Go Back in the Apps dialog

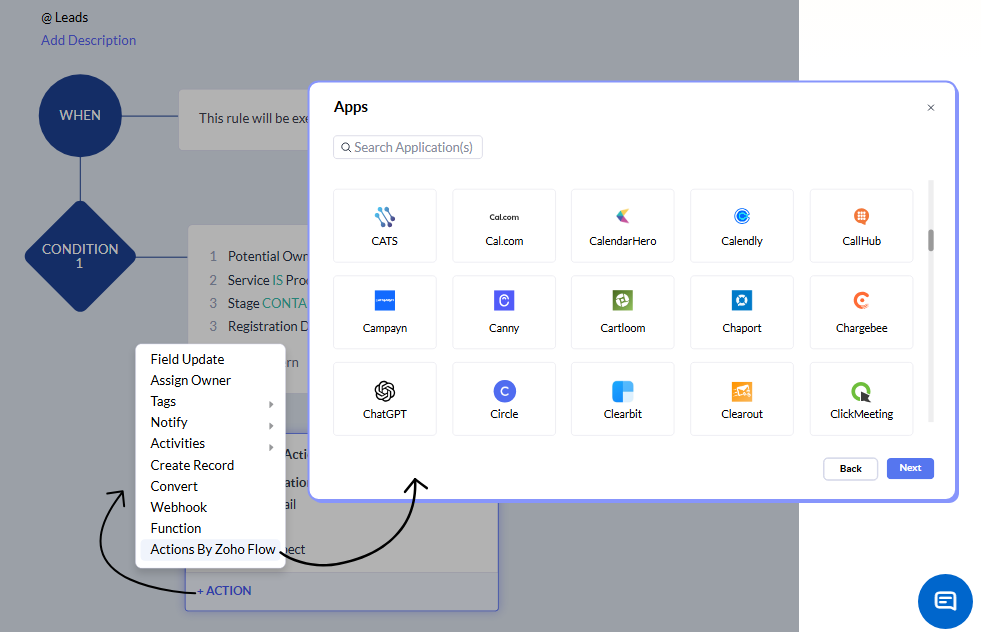[850, 469]
